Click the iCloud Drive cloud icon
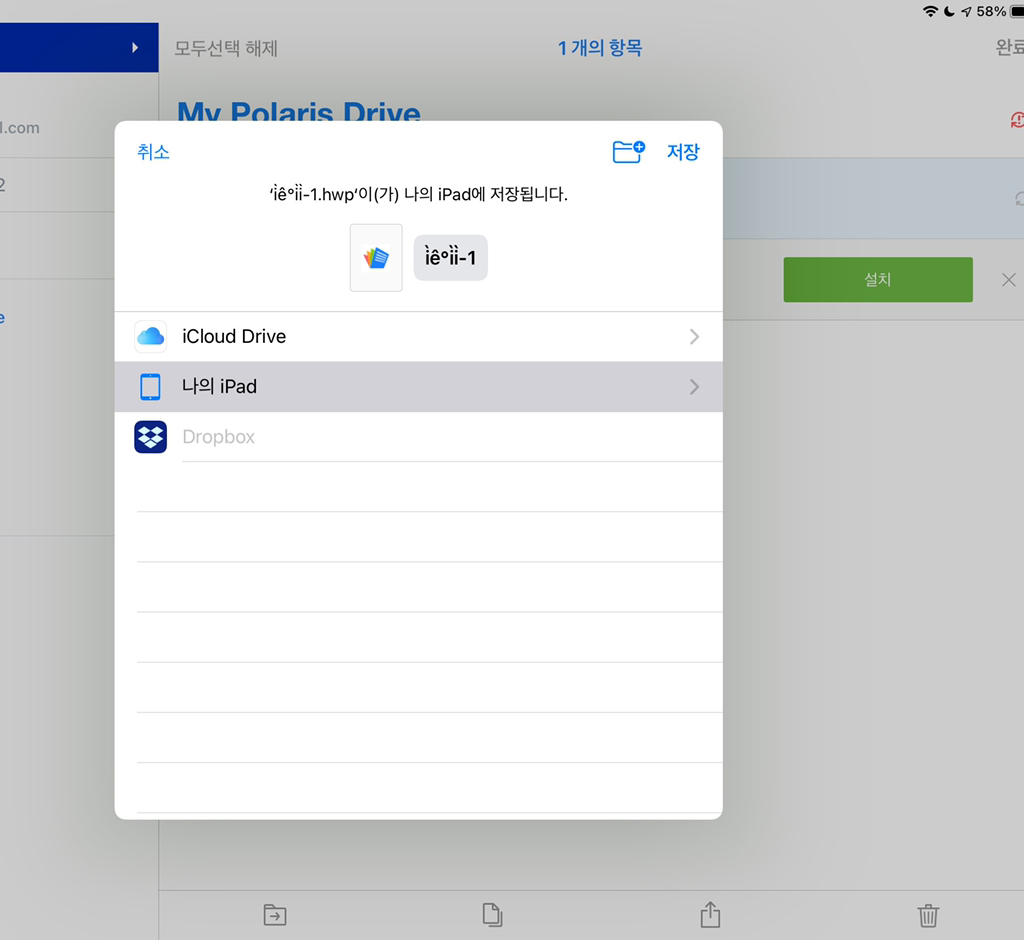Image resolution: width=1024 pixels, height=940 pixels. point(151,336)
